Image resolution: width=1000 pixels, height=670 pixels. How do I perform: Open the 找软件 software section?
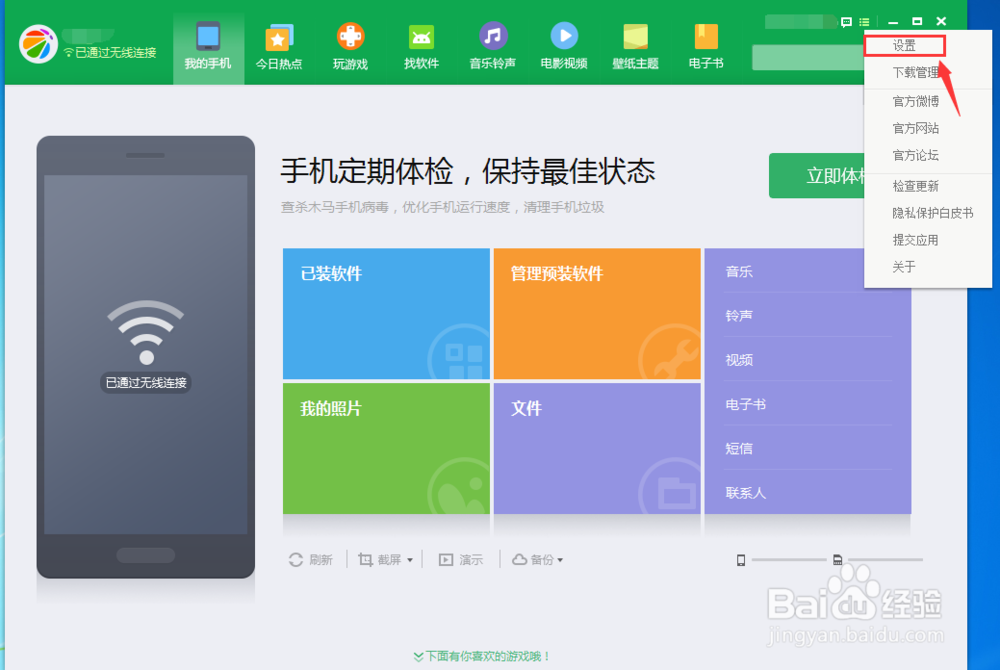pos(421,47)
